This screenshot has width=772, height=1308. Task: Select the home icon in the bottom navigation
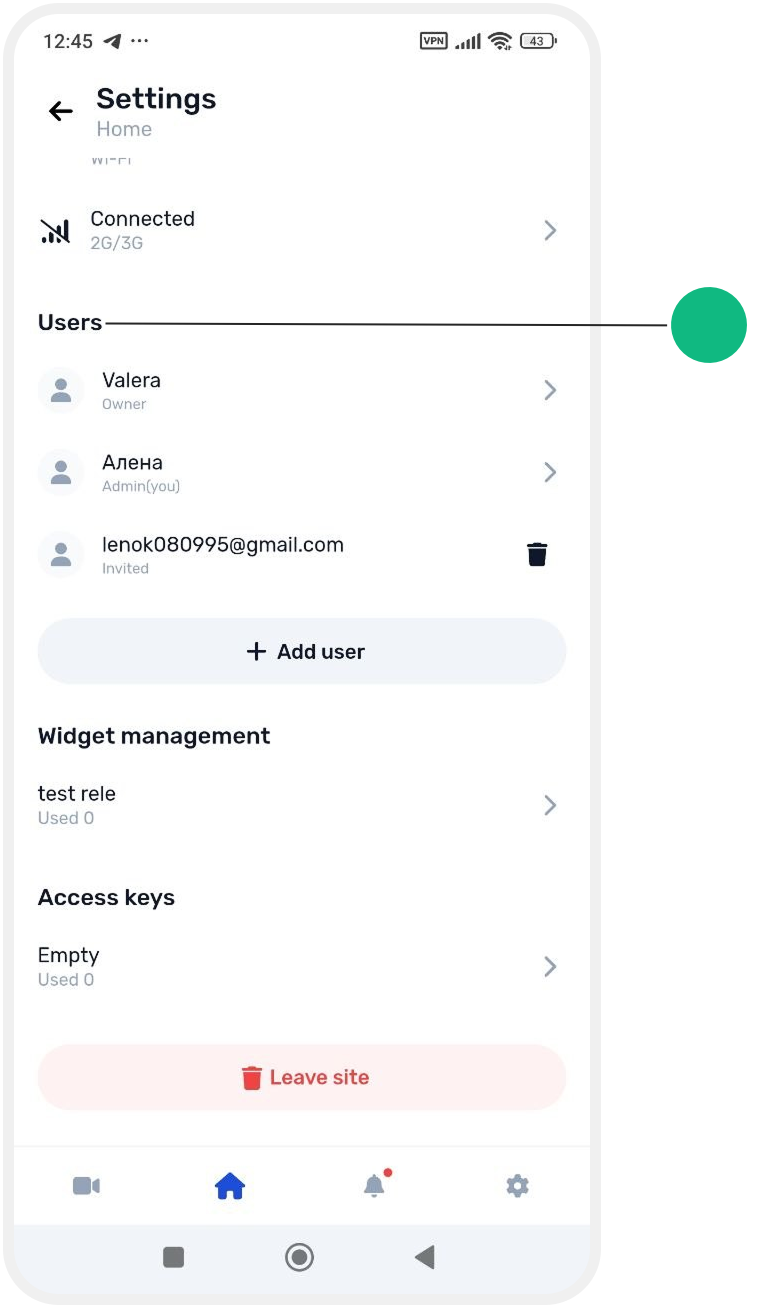click(x=230, y=1187)
